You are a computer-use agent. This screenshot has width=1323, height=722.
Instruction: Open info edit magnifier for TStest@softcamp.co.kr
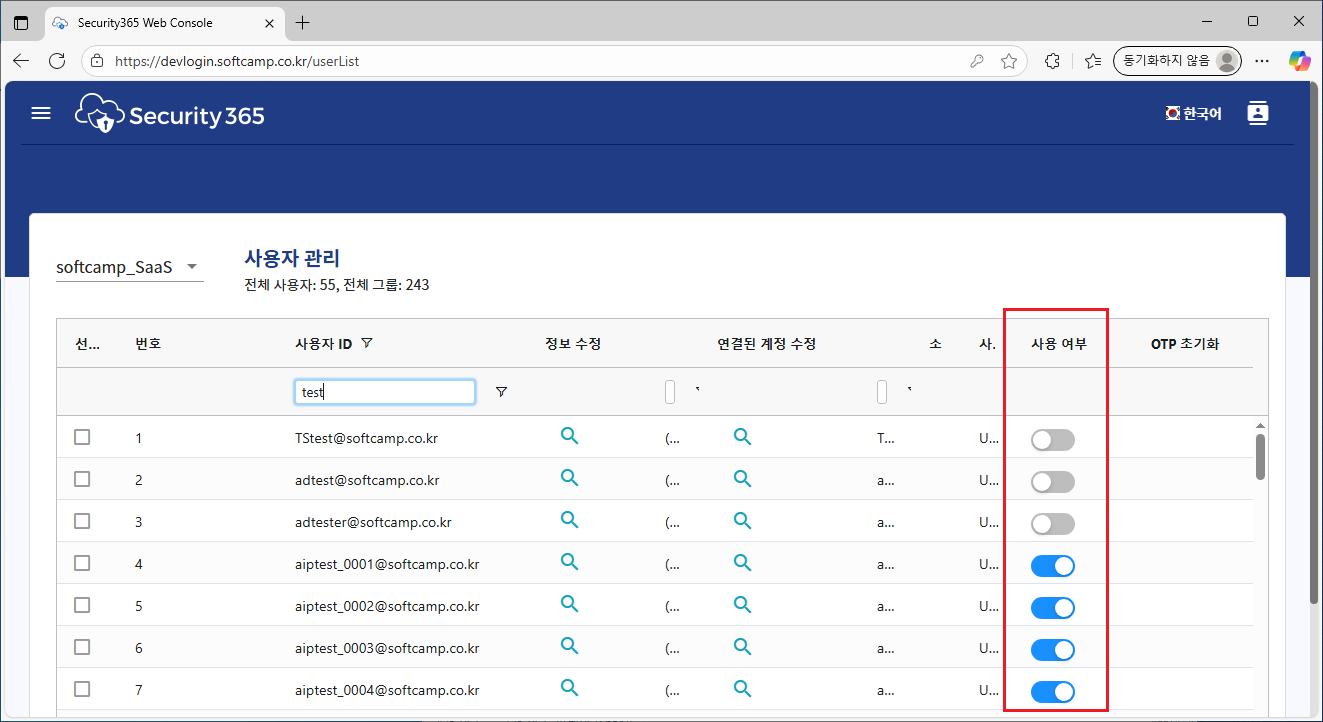(569, 436)
